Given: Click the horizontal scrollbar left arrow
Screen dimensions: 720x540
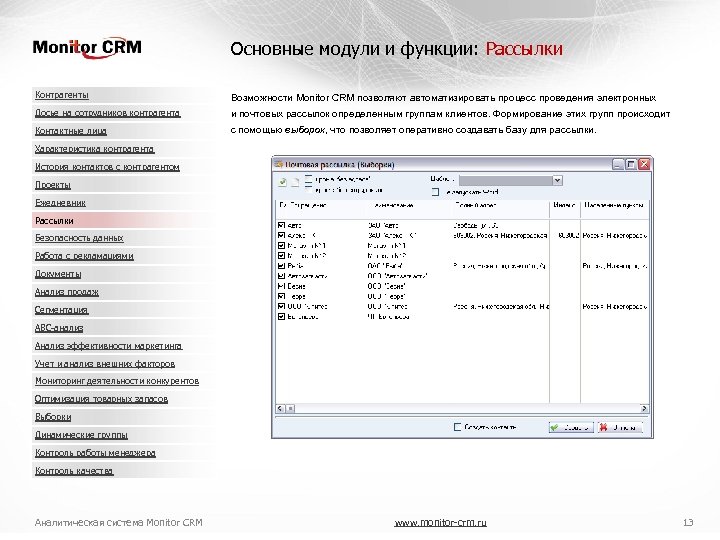Looking at the screenshot, I should point(280,408).
